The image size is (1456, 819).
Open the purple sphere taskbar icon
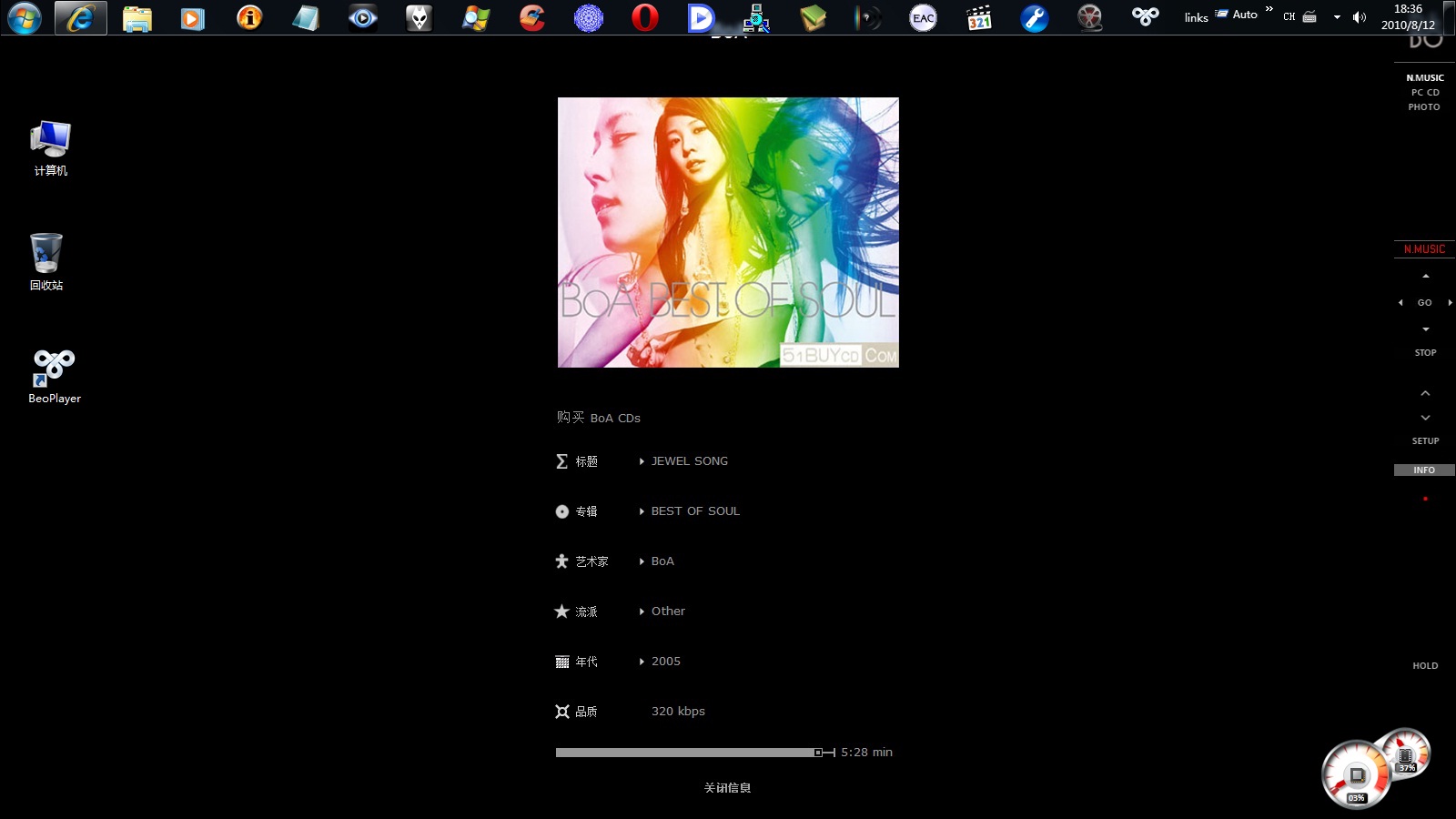589,18
